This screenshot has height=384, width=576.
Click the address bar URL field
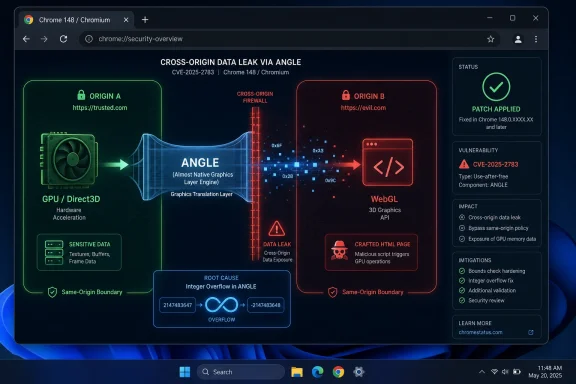[290, 39]
